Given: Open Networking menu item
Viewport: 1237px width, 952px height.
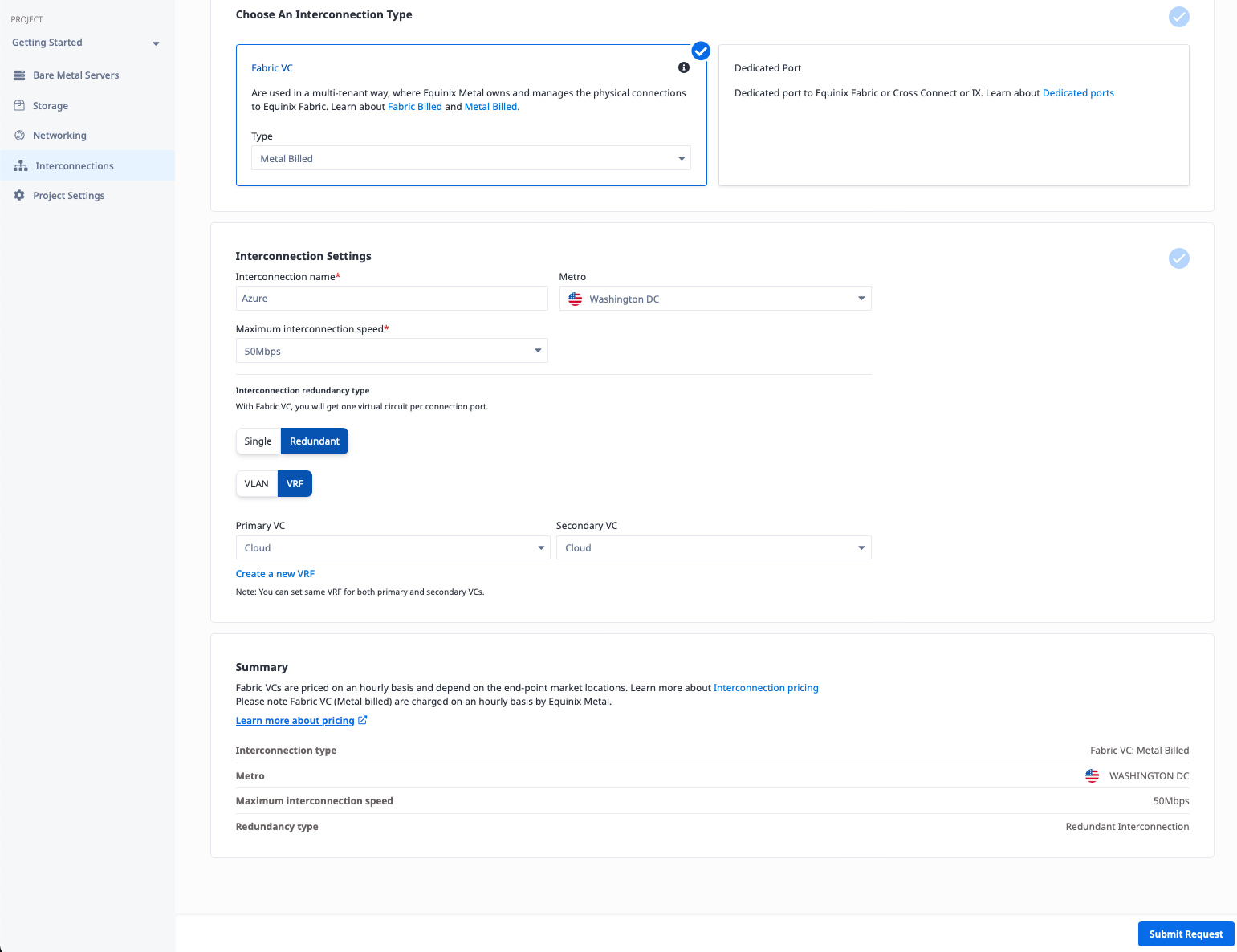Looking at the screenshot, I should 87,136.
